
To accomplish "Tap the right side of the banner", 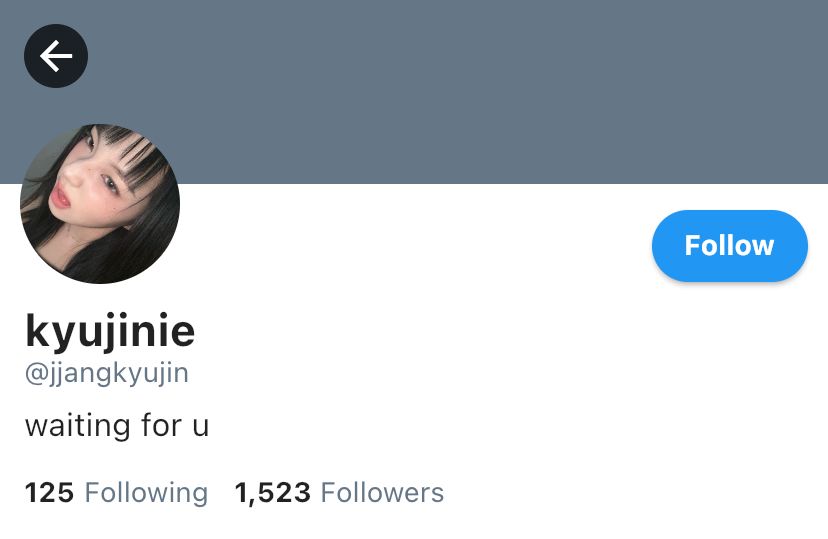I will click(x=634, y=92).
